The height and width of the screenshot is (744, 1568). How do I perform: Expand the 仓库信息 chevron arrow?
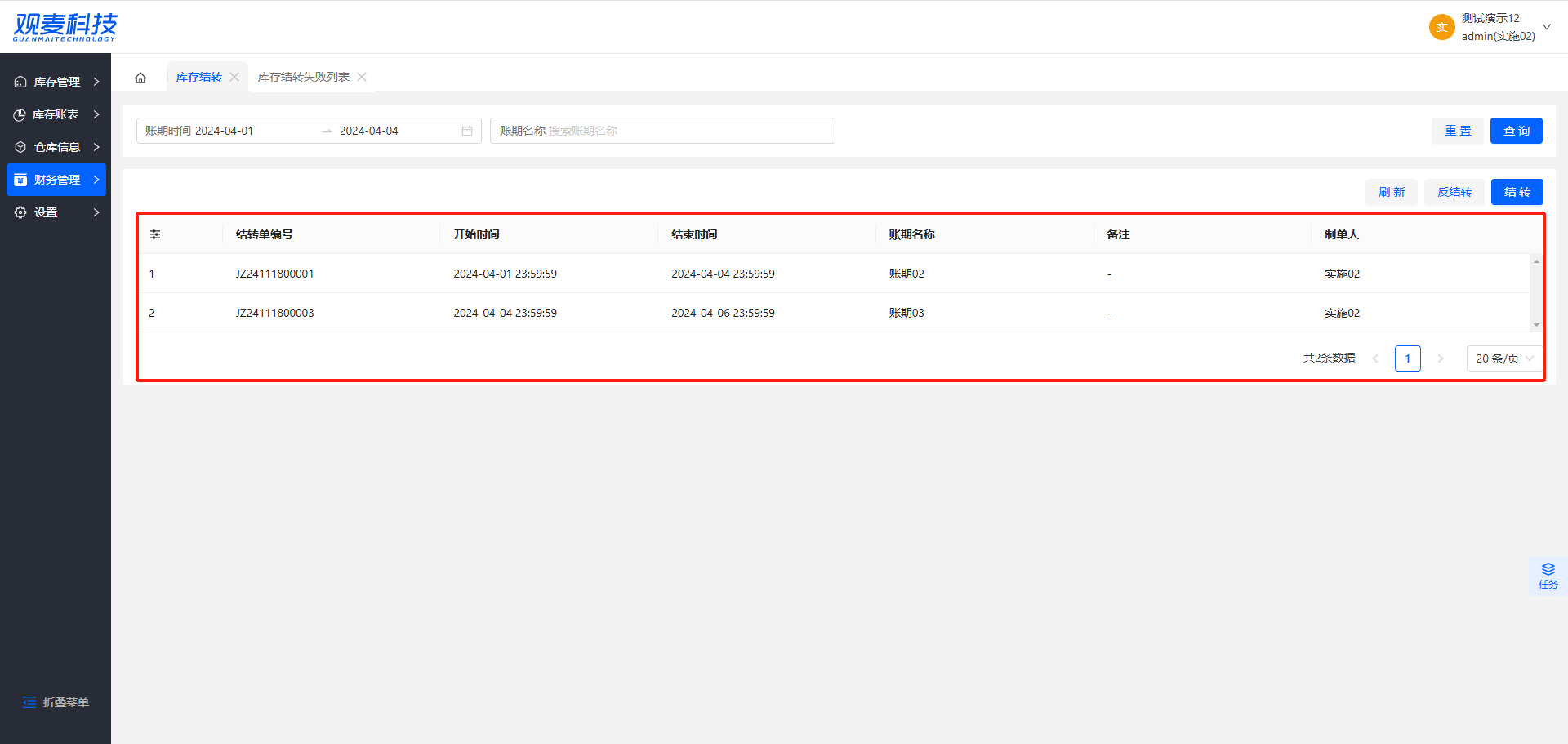(x=96, y=147)
